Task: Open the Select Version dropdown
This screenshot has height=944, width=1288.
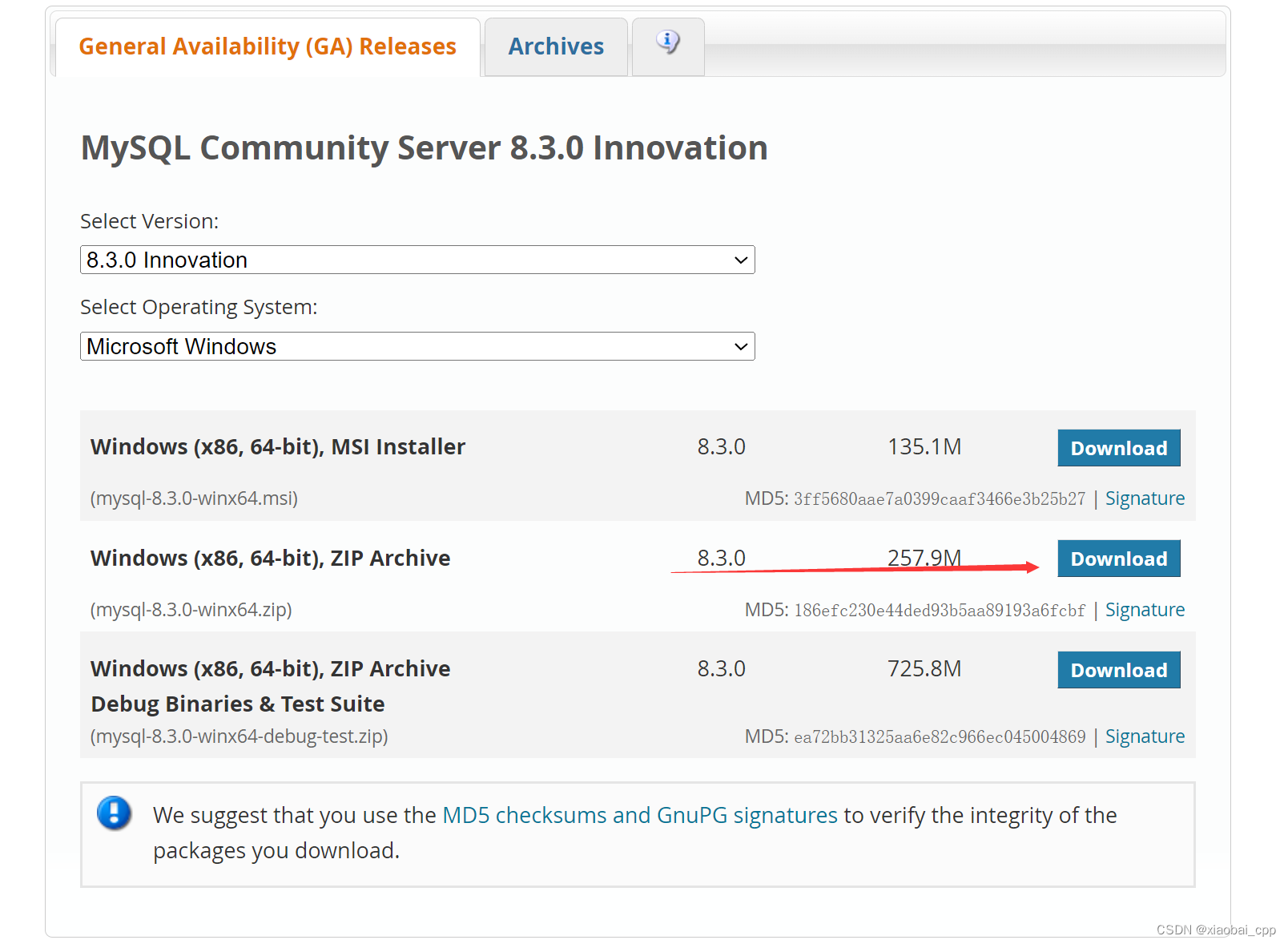Action: [417, 260]
